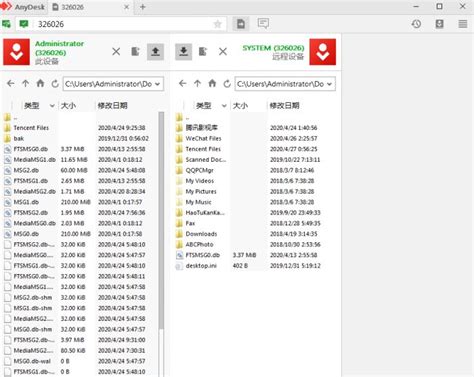Expand the local path dropdown
Image resolution: width=474 pixels, height=377 pixels.
[x=157, y=84]
